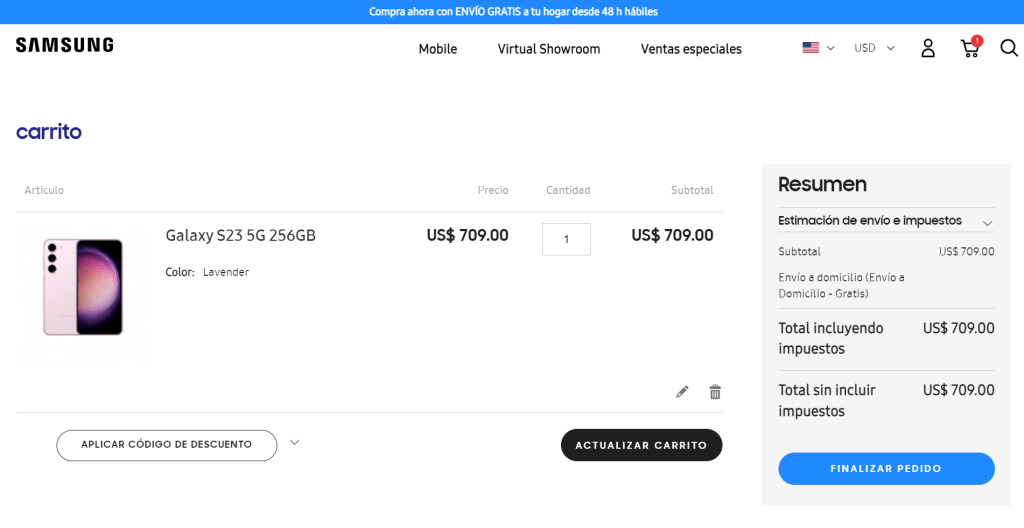Click the item price US$ 709.00 under Precio
This screenshot has width=1024, height=528.
click(x=468, y=235)
